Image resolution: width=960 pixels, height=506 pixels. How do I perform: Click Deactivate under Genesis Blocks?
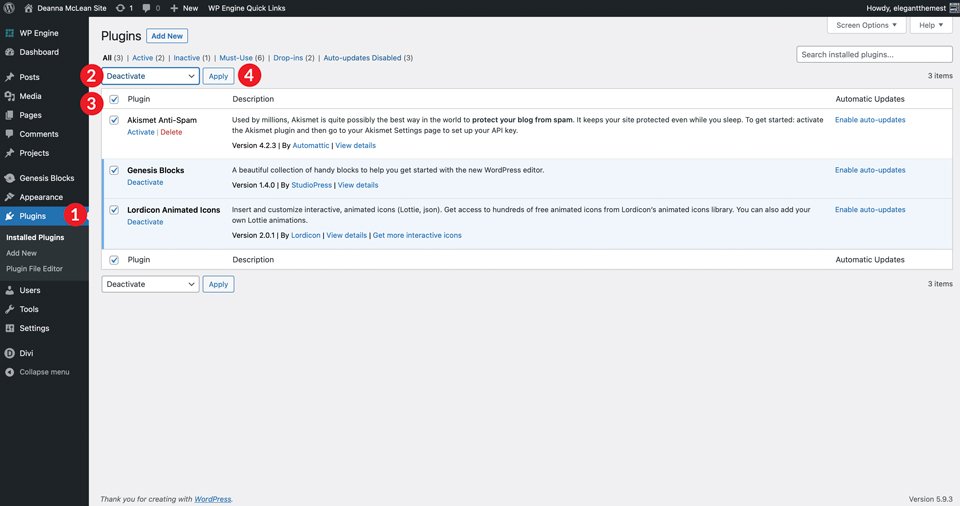point(145,183)
